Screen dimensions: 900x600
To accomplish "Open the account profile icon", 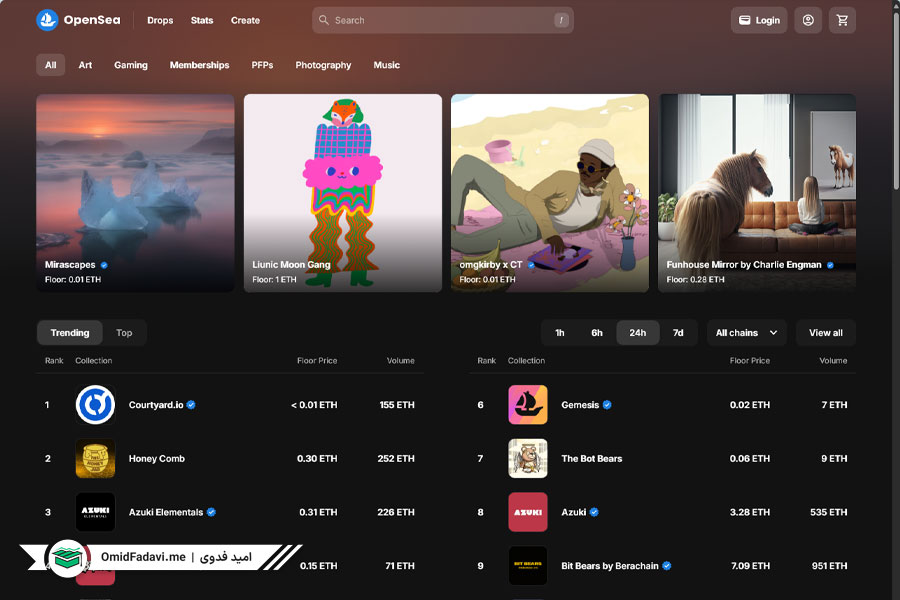I will [x=808, y=20].
